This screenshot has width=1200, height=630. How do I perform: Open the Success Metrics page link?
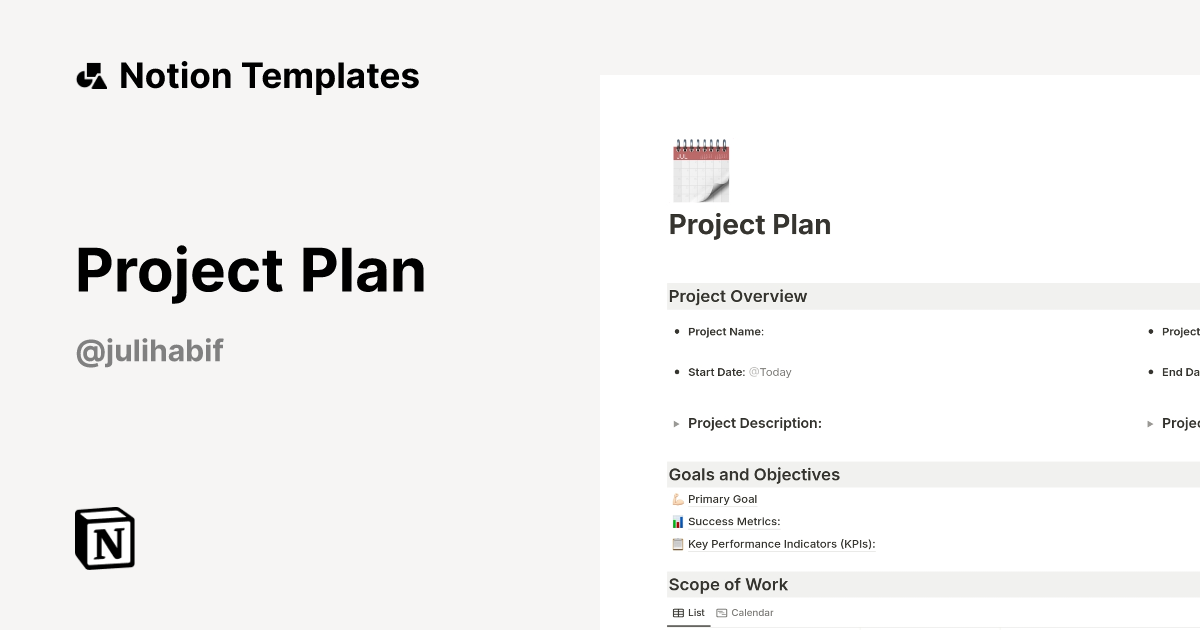(733, 521)
